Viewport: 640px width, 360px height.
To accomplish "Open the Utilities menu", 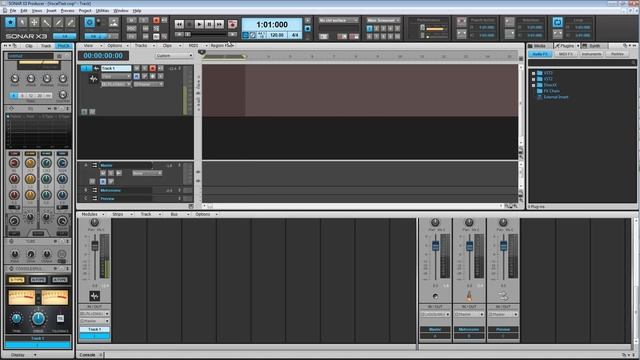I will point(102,11).
